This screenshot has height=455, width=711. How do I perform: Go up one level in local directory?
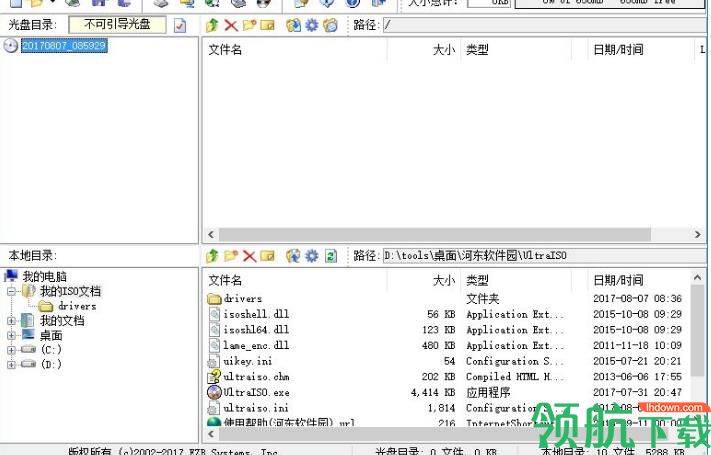pos(212,256)
